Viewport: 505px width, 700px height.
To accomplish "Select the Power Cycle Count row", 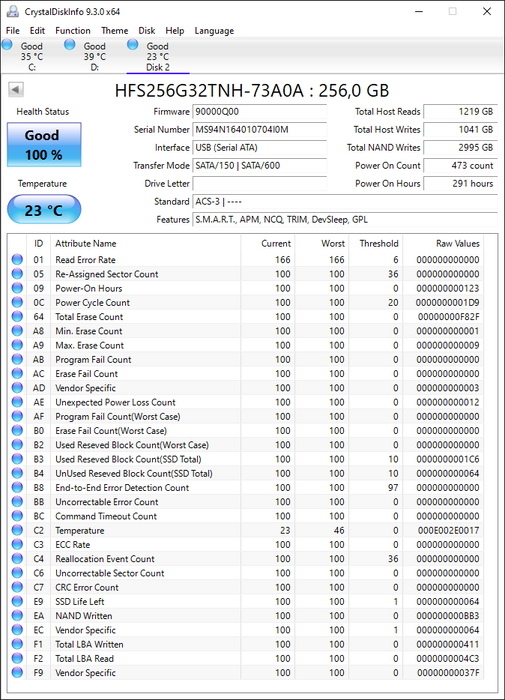I will coord(246,302).
